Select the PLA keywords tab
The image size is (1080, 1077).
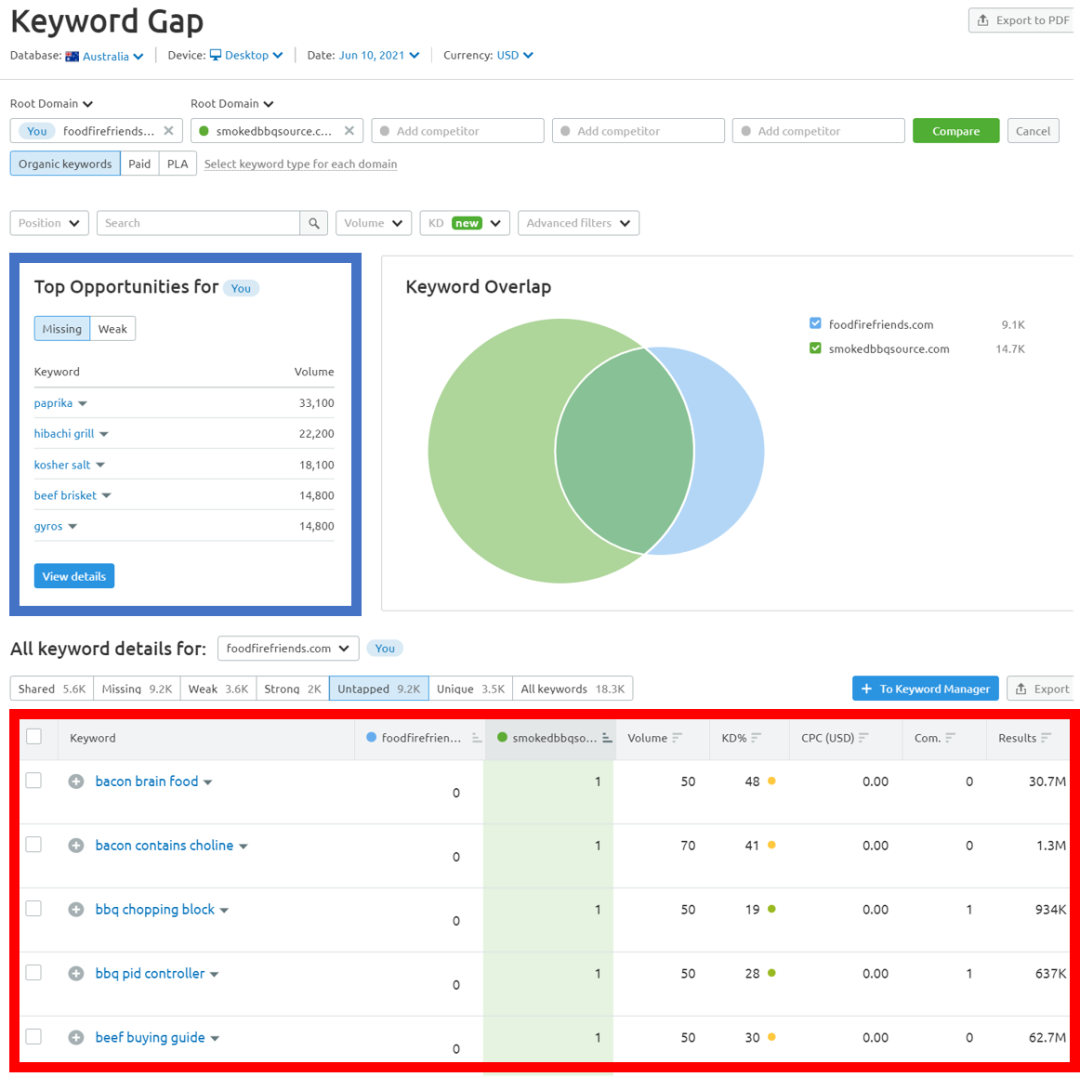[177, 164]
